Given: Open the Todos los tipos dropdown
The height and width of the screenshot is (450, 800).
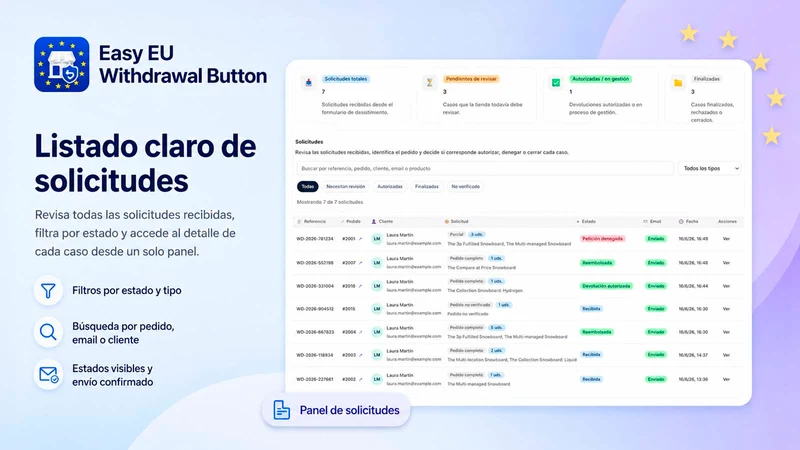Looking at the screenshot, I should coord(710,168).
